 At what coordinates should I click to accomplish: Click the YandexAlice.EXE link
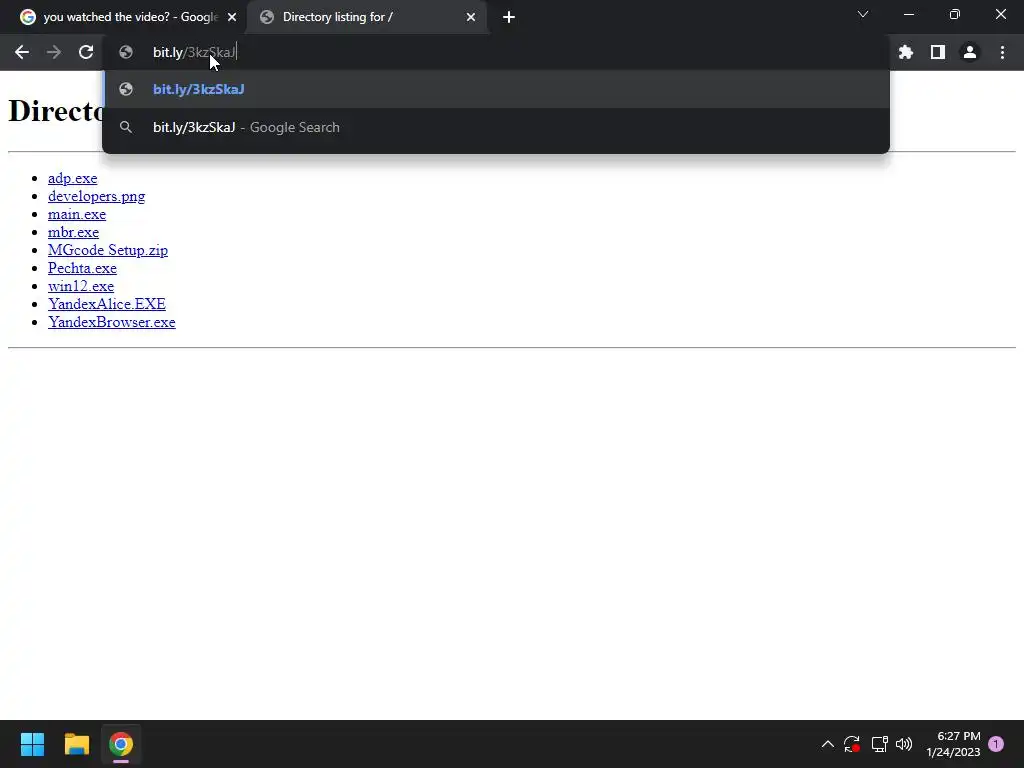(x=106, y=304)
